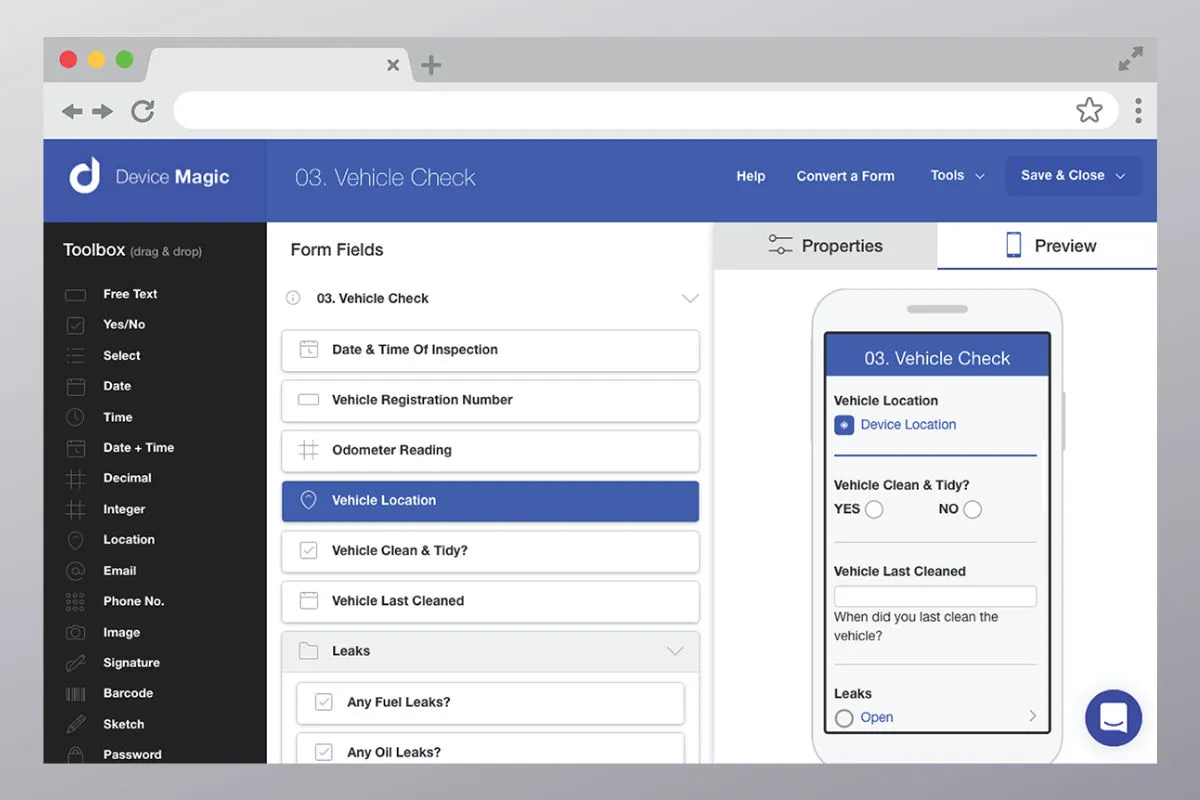Choose the Email @ toolbox icon

coord(76,571)
